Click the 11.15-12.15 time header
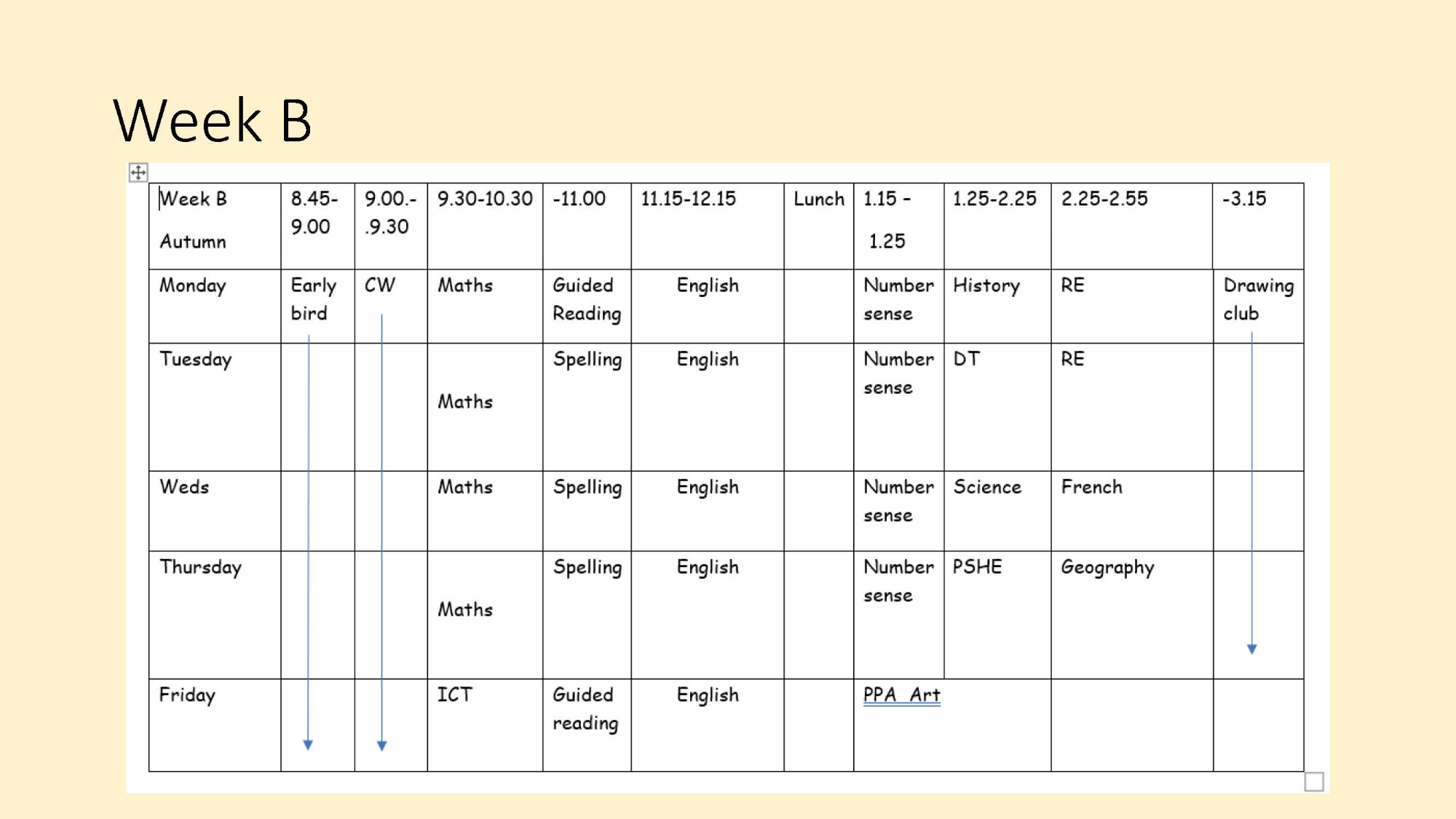 pyautogui.click(x=688, y=199)
